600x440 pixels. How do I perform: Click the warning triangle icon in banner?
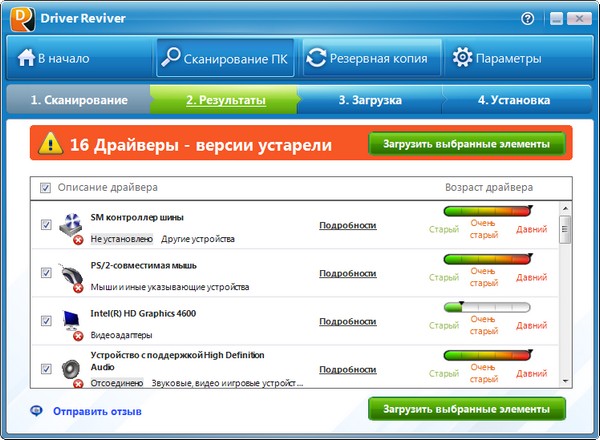50,145
